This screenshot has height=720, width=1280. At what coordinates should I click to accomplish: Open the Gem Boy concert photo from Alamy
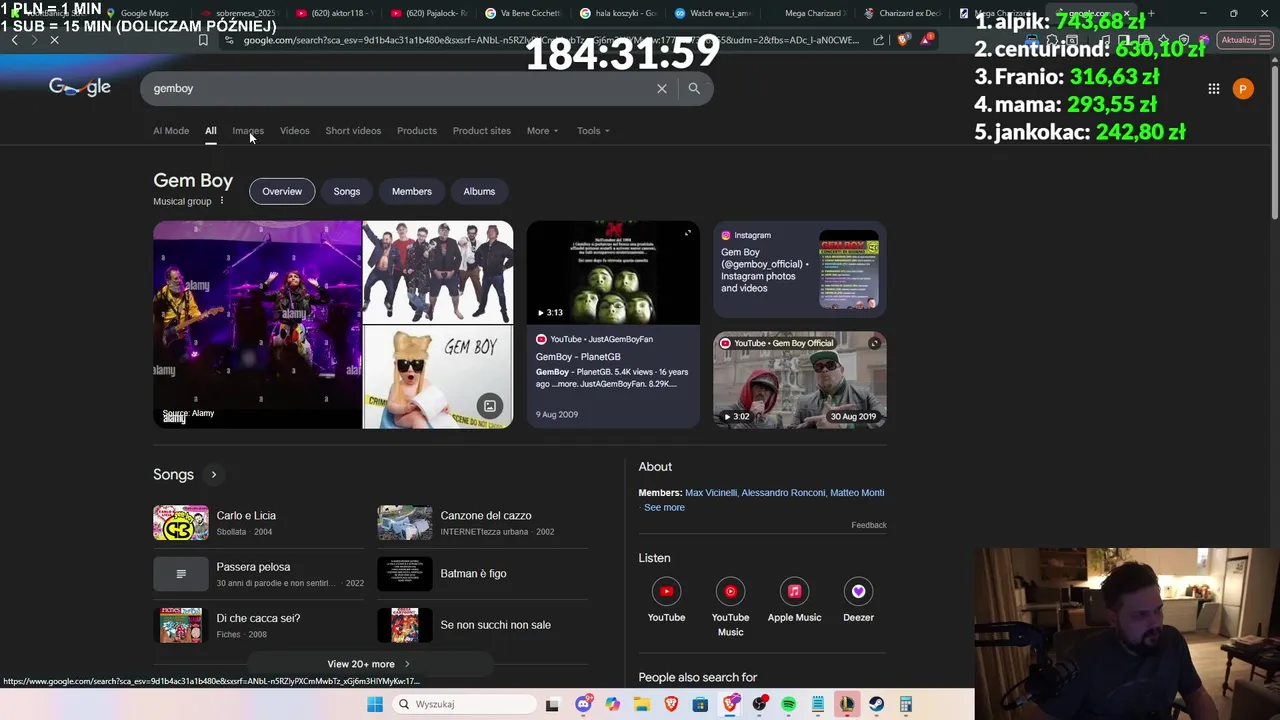pyautogui.click(x=257, y=325)
